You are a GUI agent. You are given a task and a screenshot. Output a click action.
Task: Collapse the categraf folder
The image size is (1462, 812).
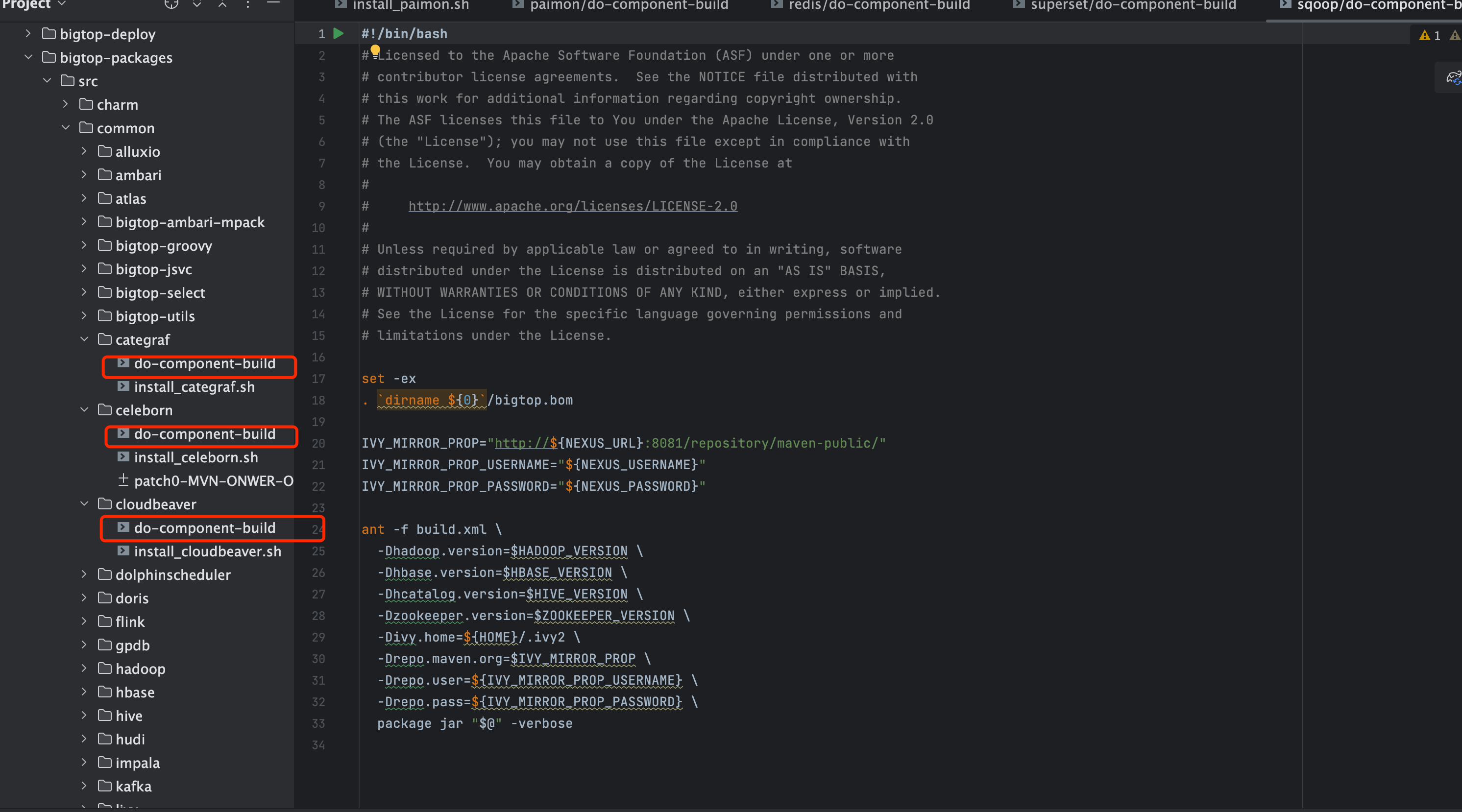tap(84, 339)
